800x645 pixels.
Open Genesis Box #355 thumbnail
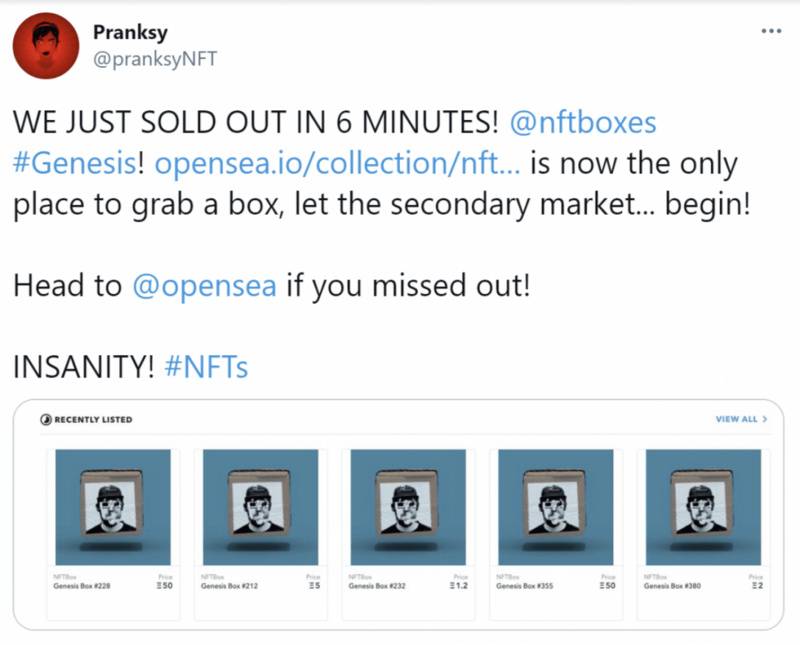tap(556, 507)
